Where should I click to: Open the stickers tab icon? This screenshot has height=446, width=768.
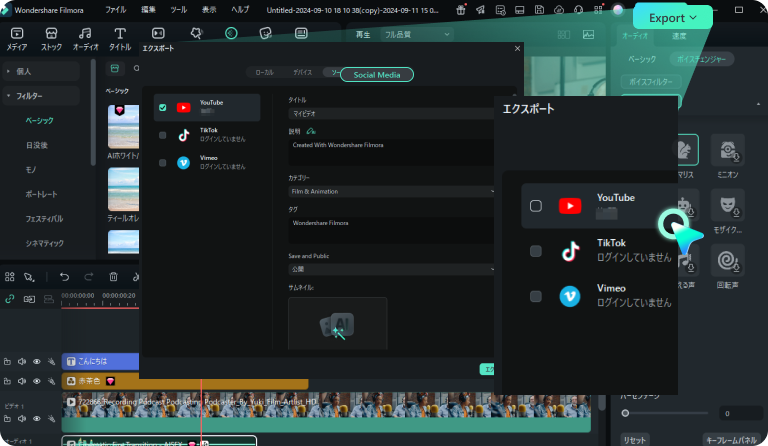point(265,33)
